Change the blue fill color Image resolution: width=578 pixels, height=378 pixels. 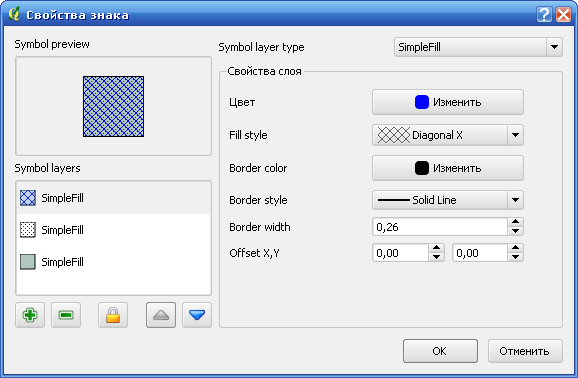[x=448, y=102]
